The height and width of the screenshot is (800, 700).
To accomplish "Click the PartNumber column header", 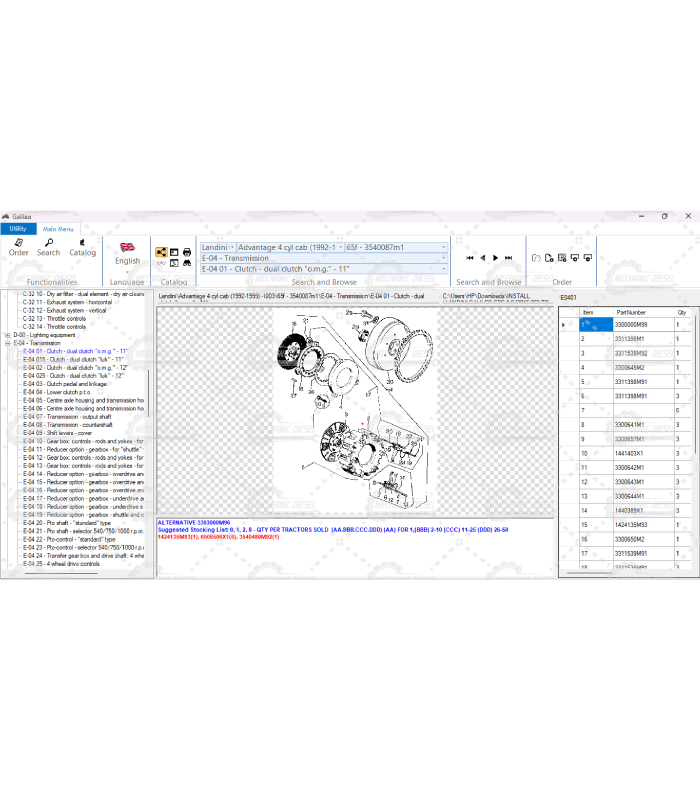I will click(x=630, y=312).
